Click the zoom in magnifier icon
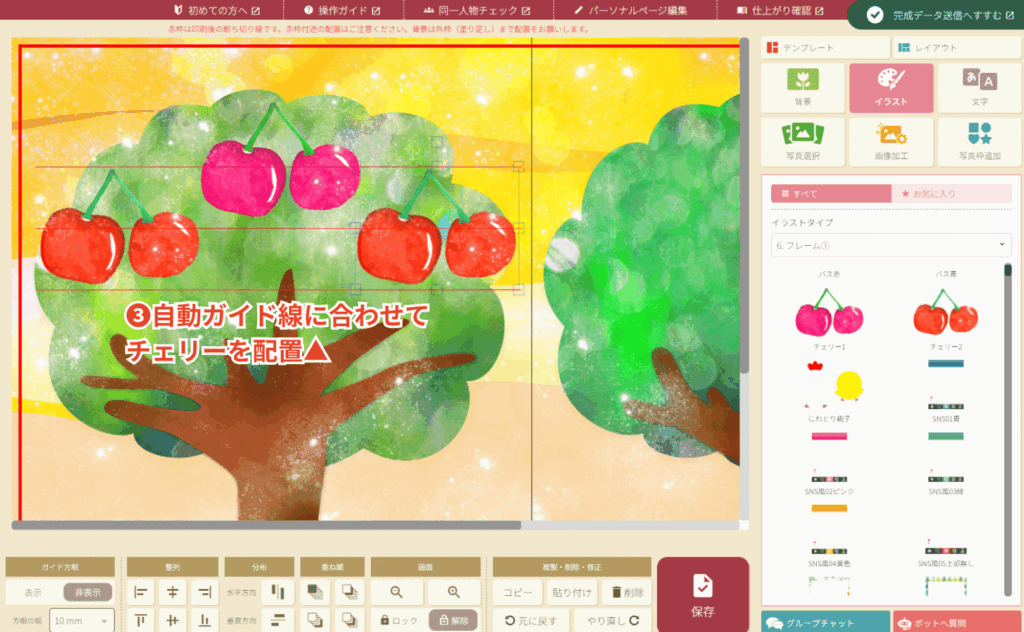Image resolution: width=1024 pixels, height=632 pixels. [453, 592]
